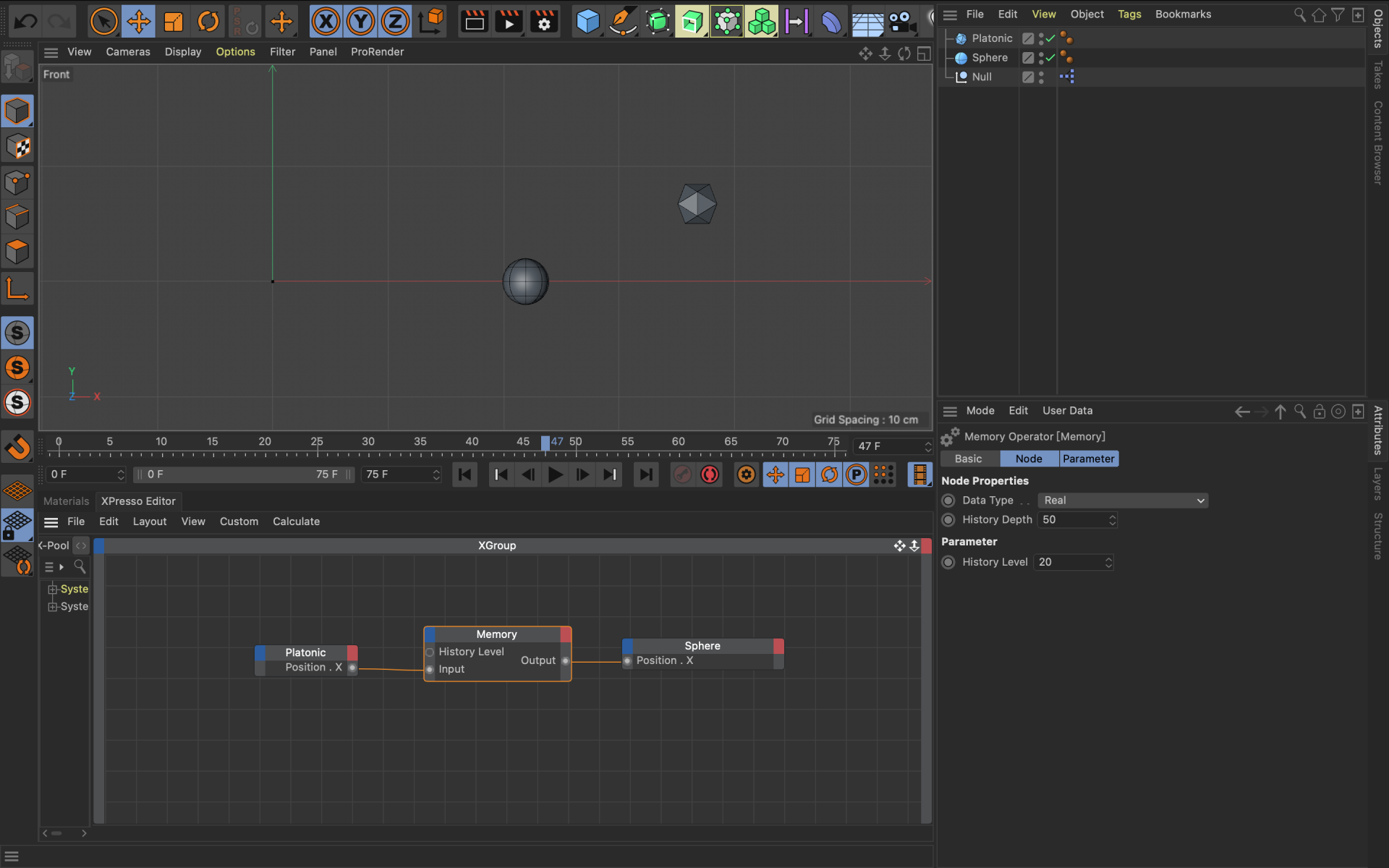Open the Data Type dropdown
This screenshot has height=868, width=1389.
point(1123,501)
